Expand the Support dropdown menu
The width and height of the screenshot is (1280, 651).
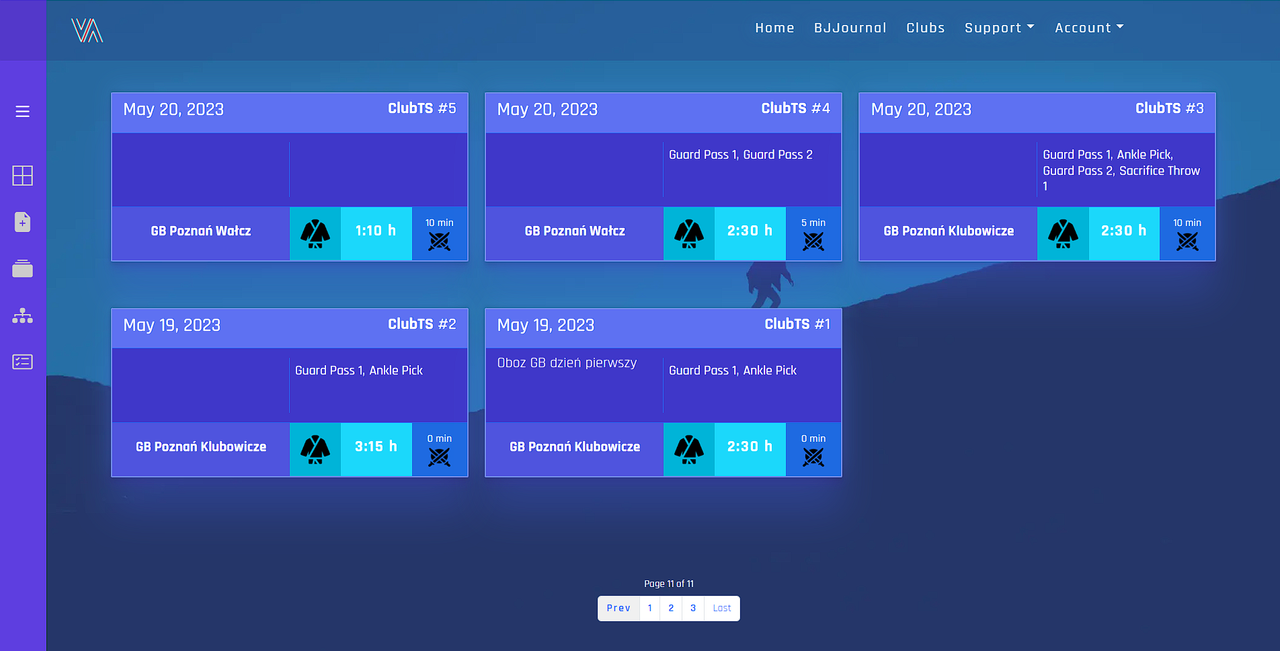tap(999, 28)
